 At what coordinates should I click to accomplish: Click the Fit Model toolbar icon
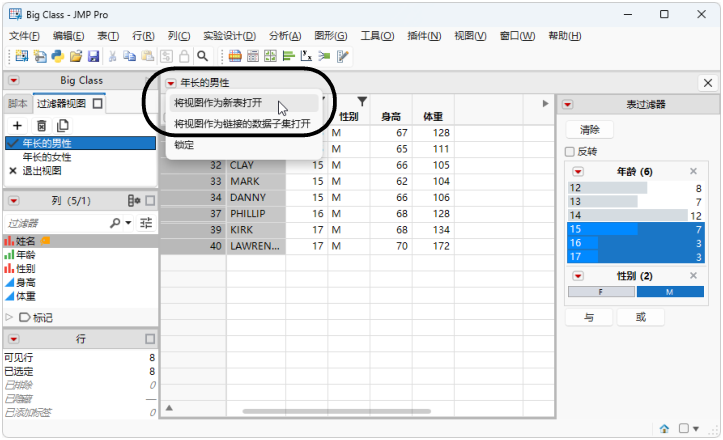tap(324, 56)
